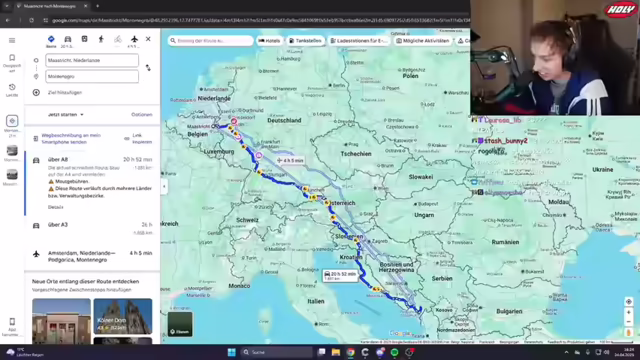
Task: Select the cycling travel mode
Action: pos(118,39)
